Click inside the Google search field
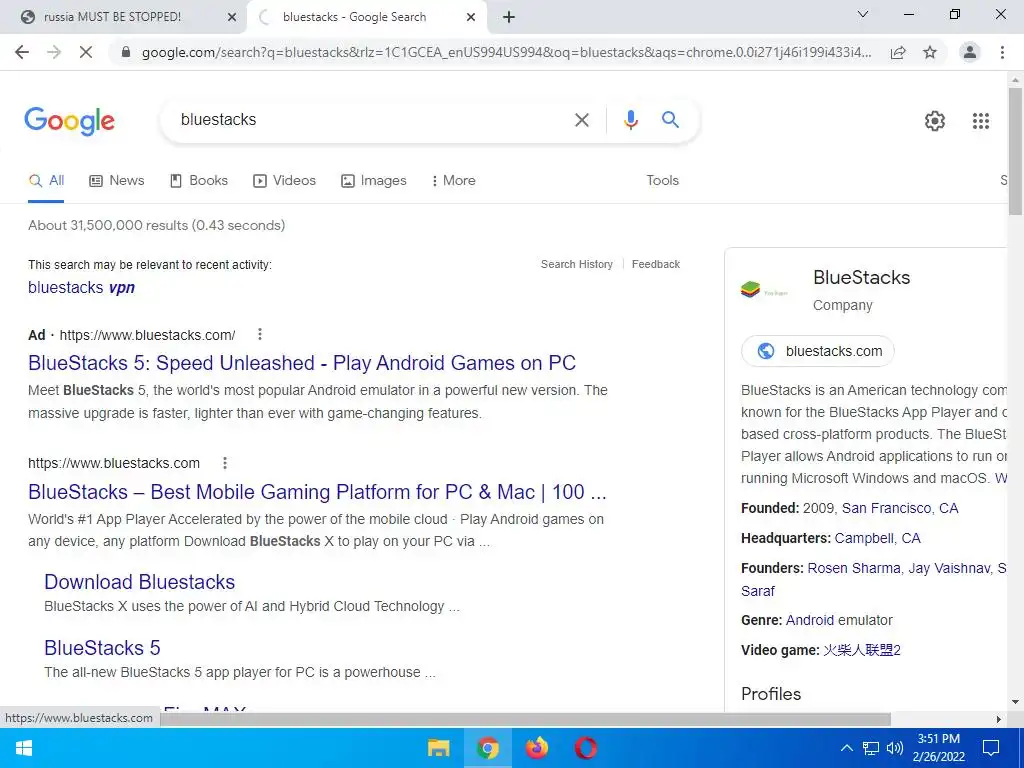This screenshot has width=1024, height=768. tap(372, 120)
